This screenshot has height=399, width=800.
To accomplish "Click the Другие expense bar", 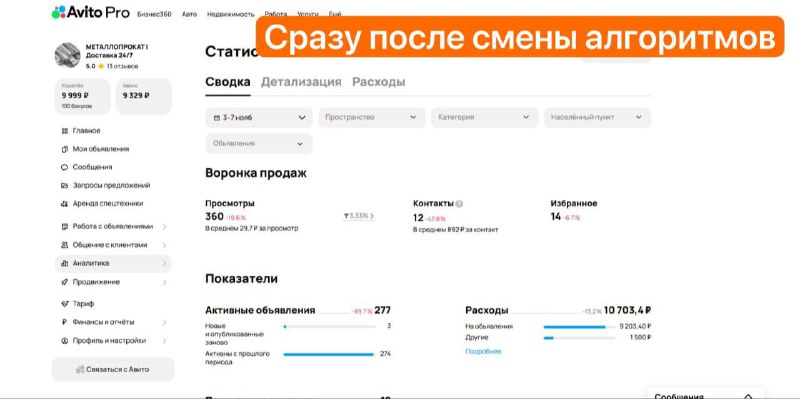I will [x=579, y=338].
